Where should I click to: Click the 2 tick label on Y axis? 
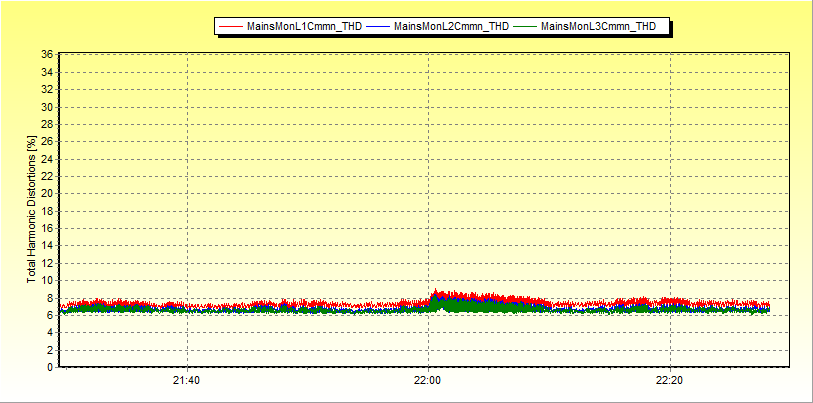[50, 350]
